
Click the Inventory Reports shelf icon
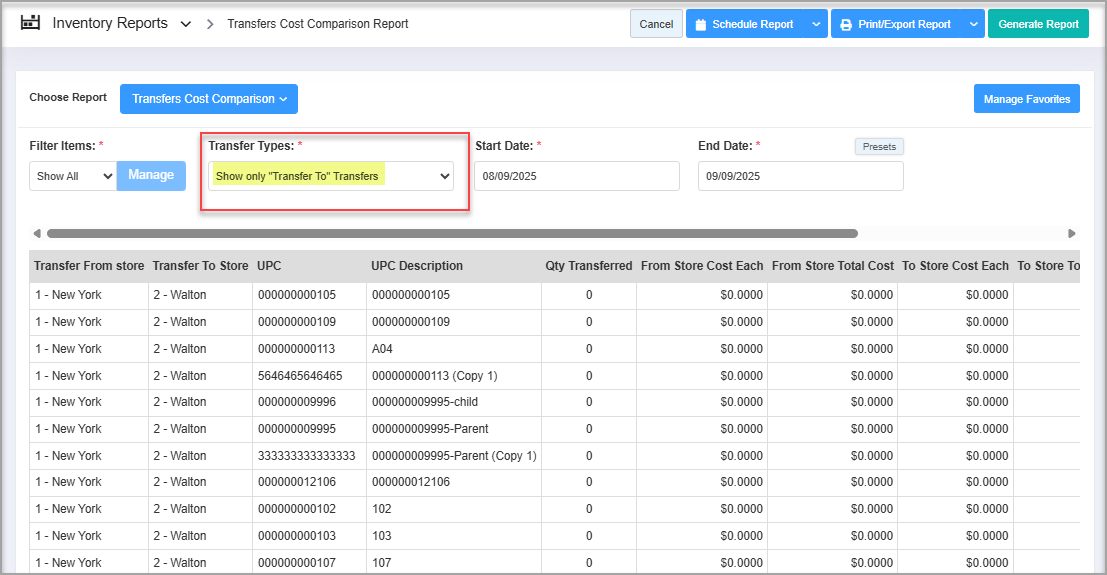click(x=30, y=23)
